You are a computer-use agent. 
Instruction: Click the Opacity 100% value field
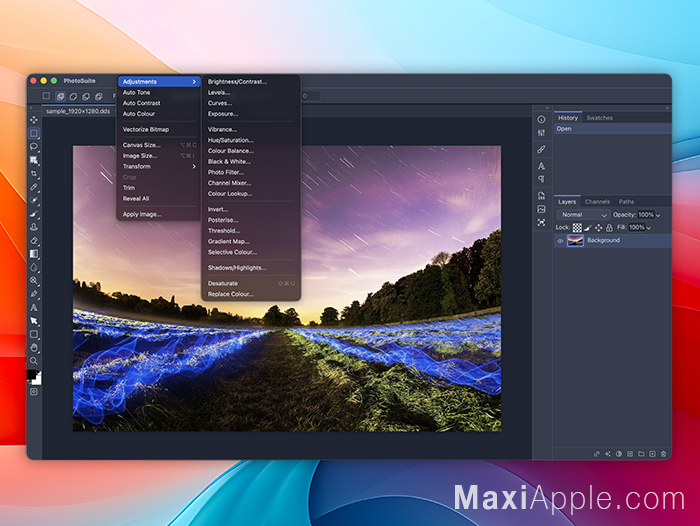coord(646,215)
